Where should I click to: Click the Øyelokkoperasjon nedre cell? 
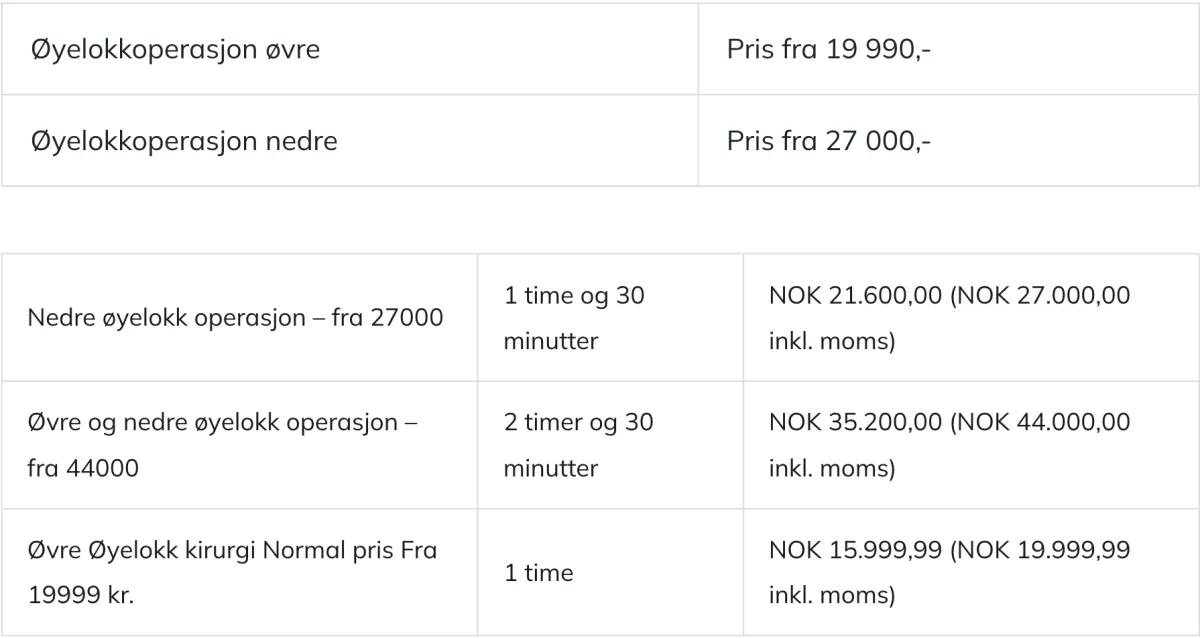350,140
